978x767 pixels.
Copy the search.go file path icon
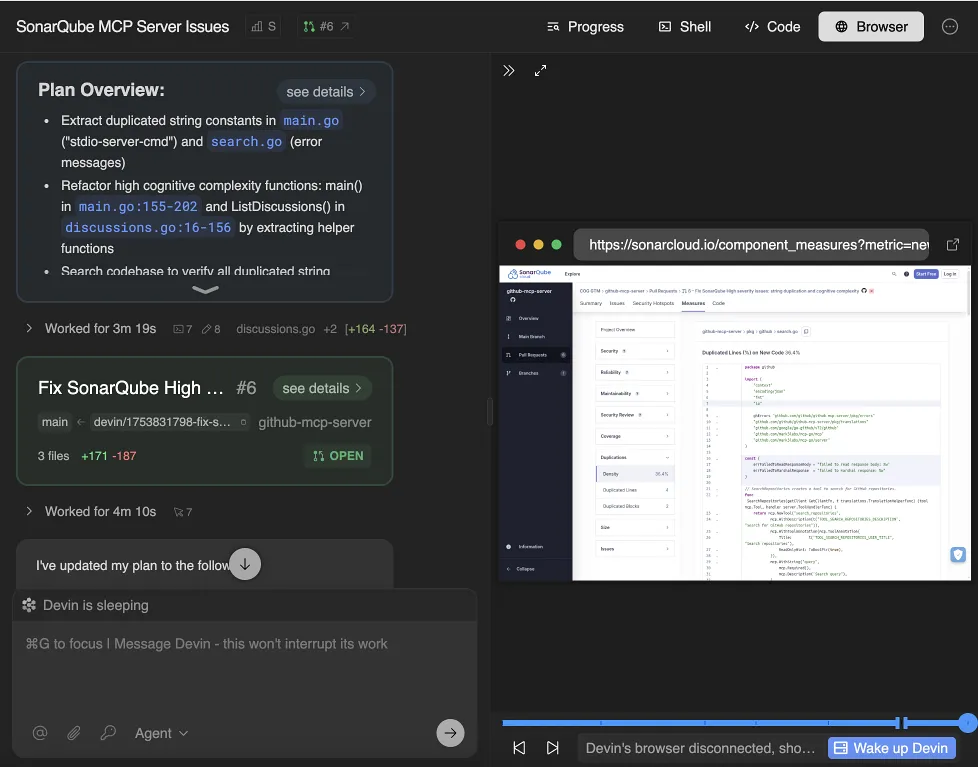(806, 331)
